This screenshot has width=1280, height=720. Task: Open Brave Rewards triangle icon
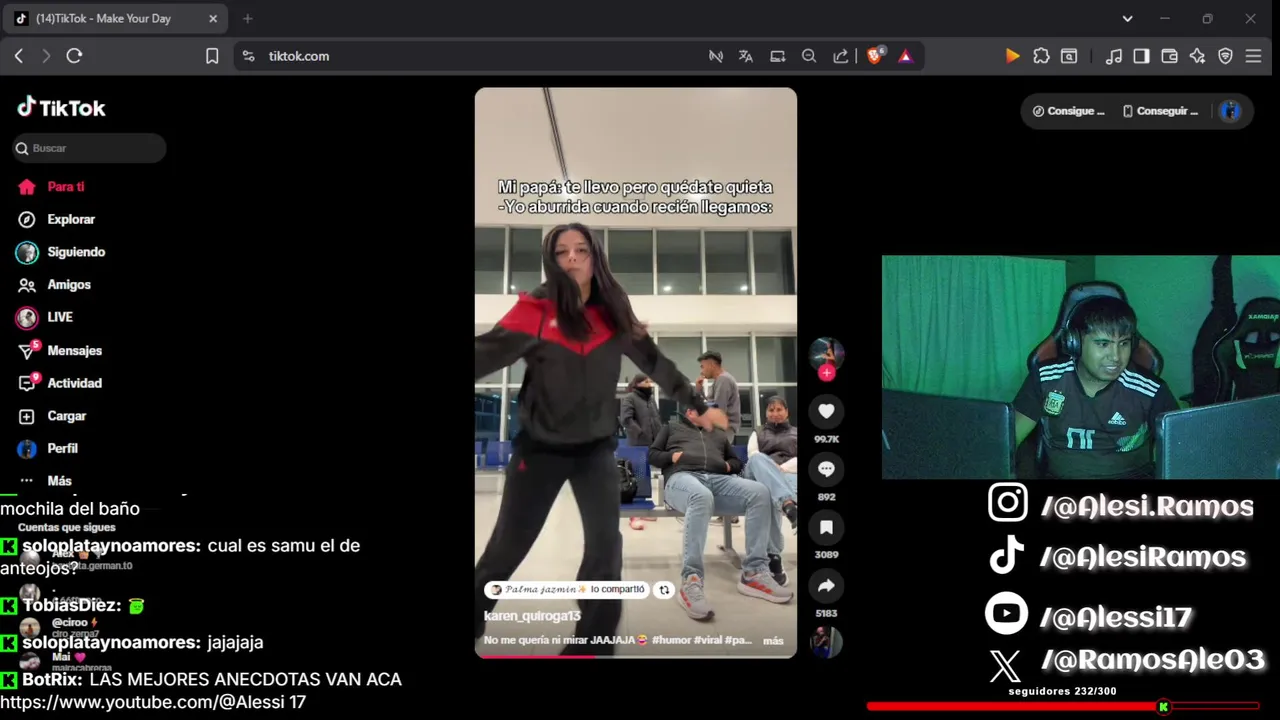tap(905, 56)
